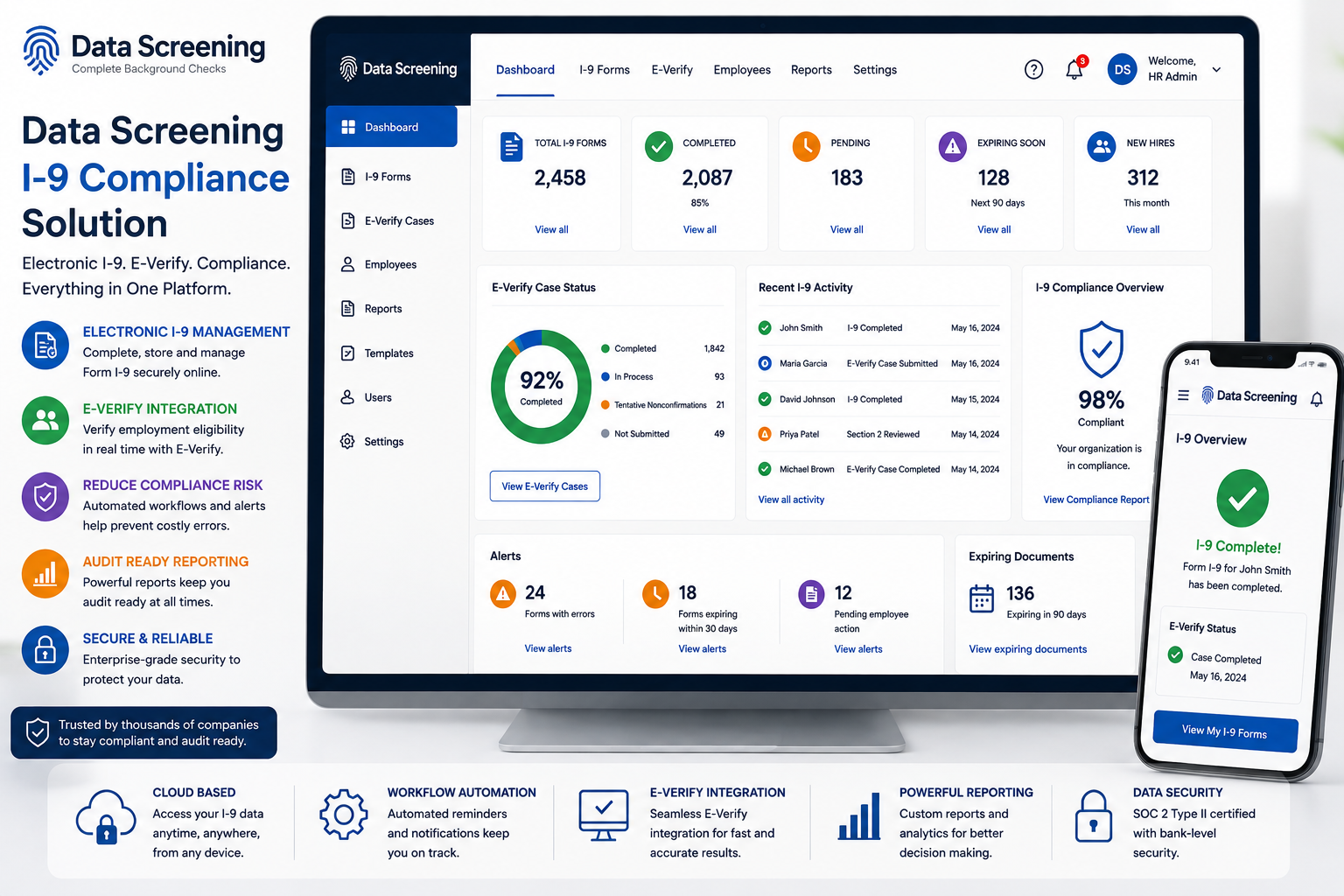Click the Forms expiring clock alert icon
1344x896 pixels.
click(655, 594)
